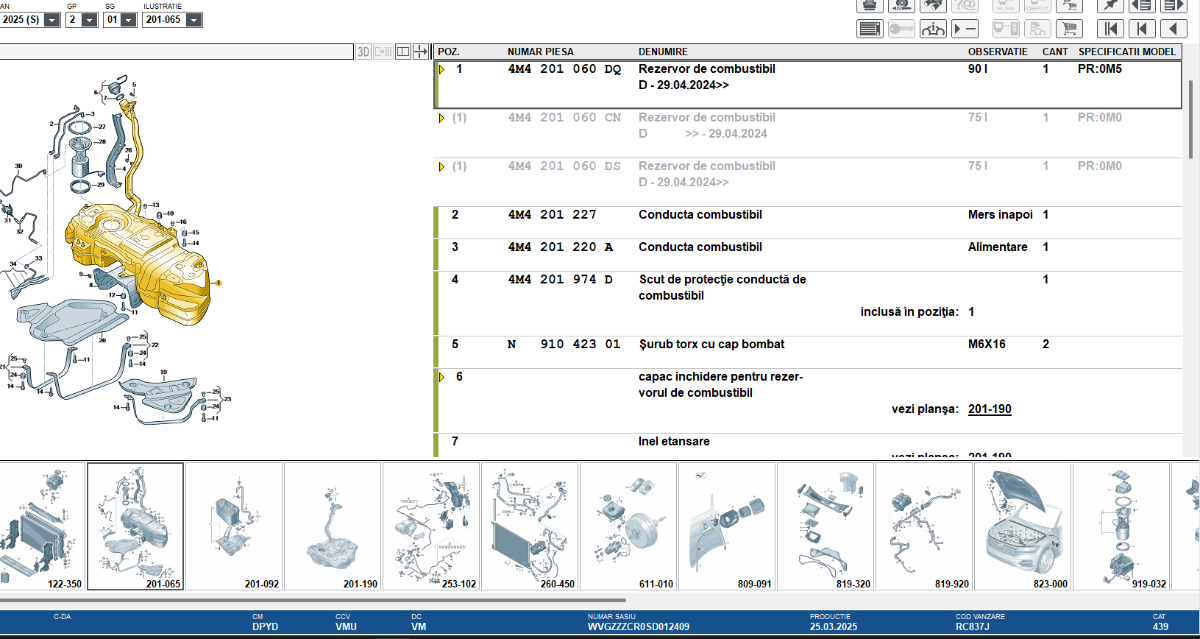Click 'Şurub torx cu cap bombat' description
Image resolution: width=1200 pixels, height=639 pixels.
[711, 344]
